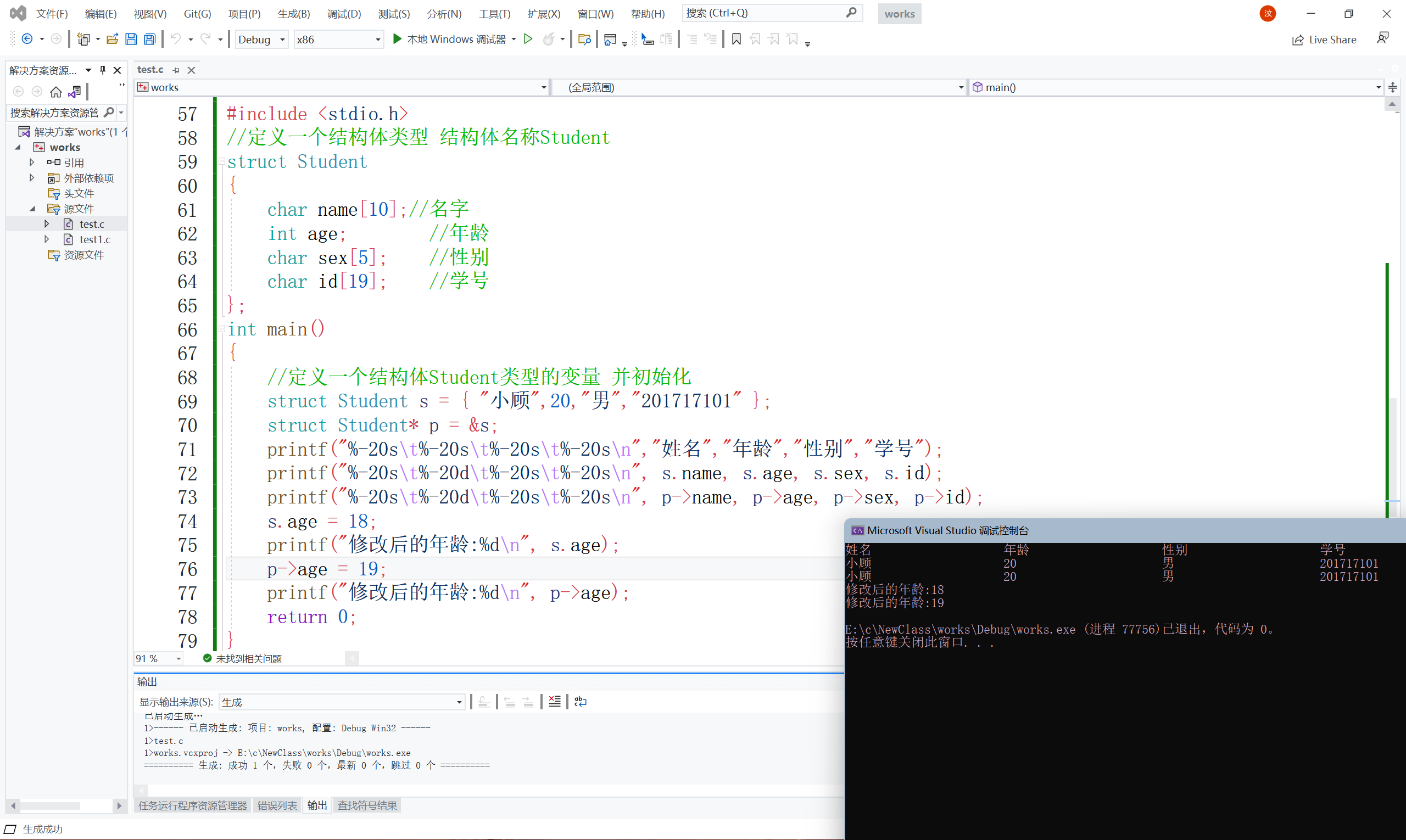This screenshot has height=840, width=1406.
Task: Open the Debug configuration dropdown
Action: [x=261, y=39]
